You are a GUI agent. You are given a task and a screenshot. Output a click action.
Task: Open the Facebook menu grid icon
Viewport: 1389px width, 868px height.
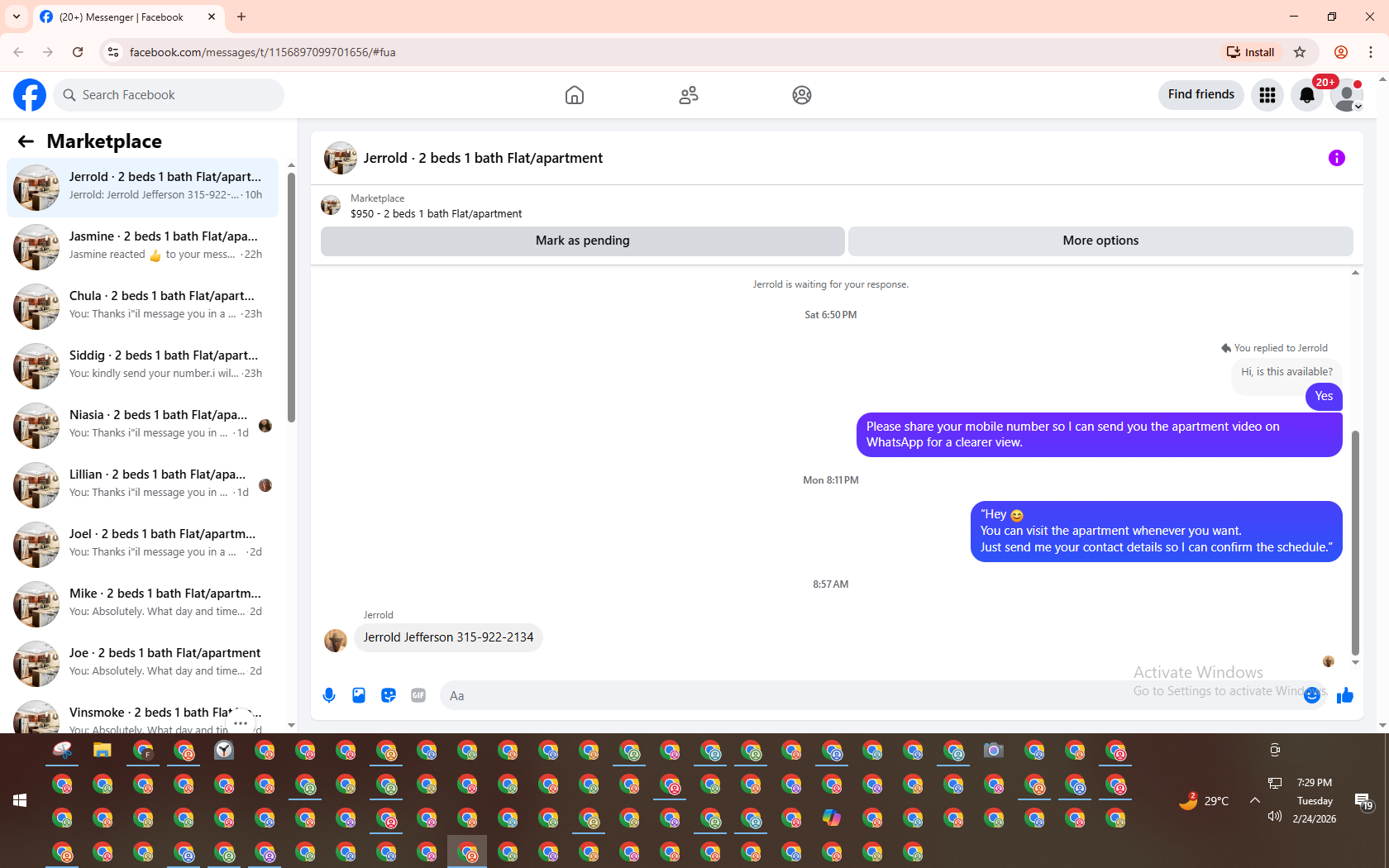1267,95
